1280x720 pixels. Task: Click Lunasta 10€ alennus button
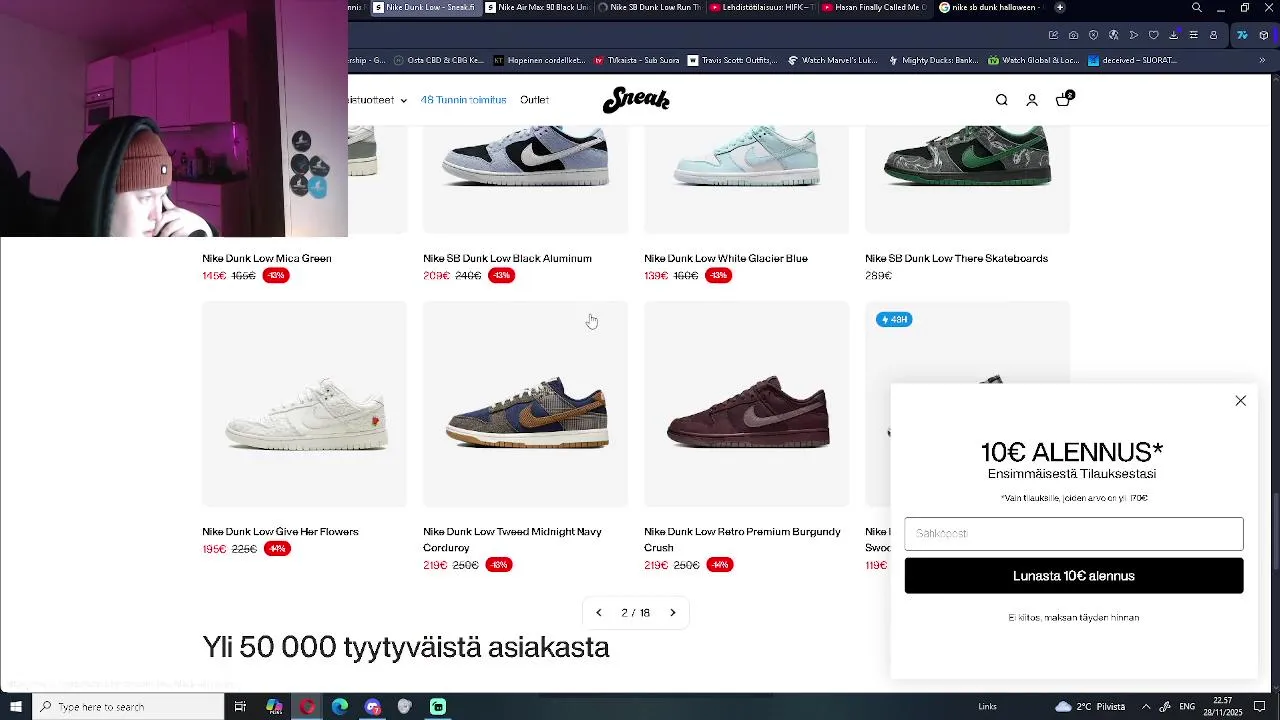pos(1074,576)
